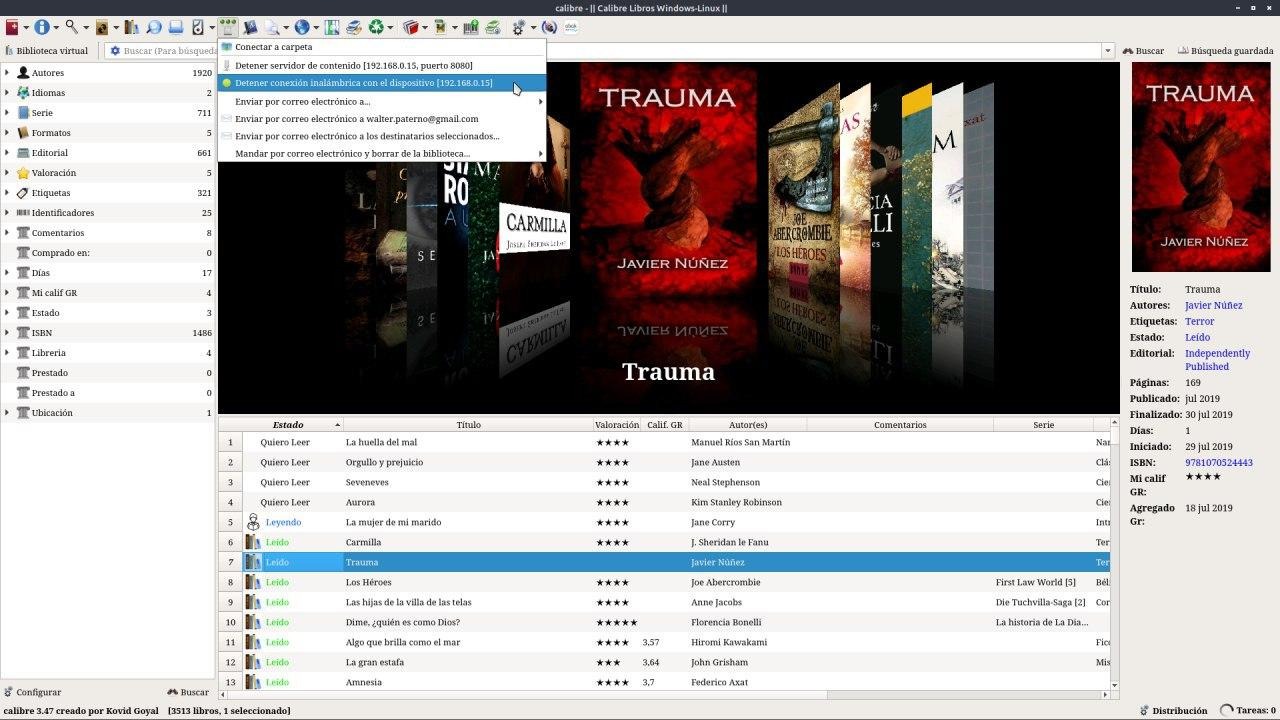Screen dimensions: 1280x720
Task: Click the green columns toolbar icon
Action: pyautogui.click(x=332, y=28)
